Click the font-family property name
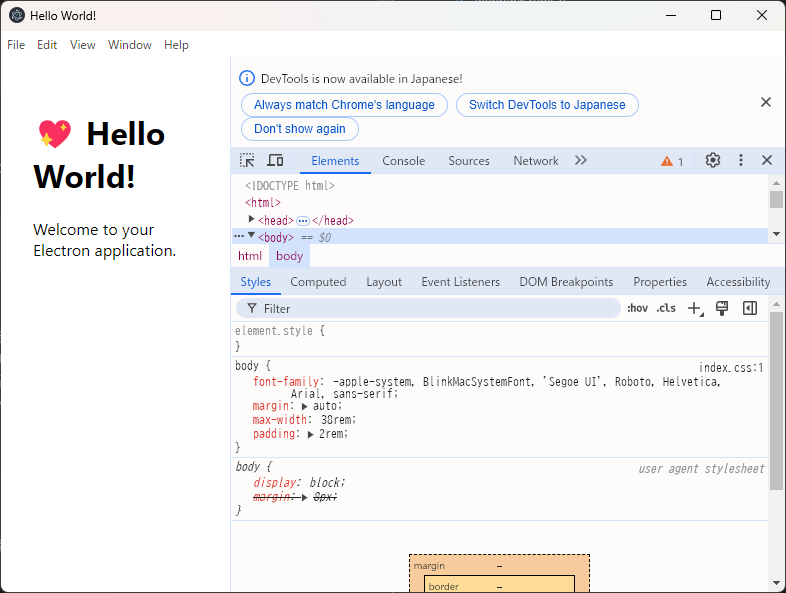Viewport: 786px width, 593px height. click(x=286, y=382)
